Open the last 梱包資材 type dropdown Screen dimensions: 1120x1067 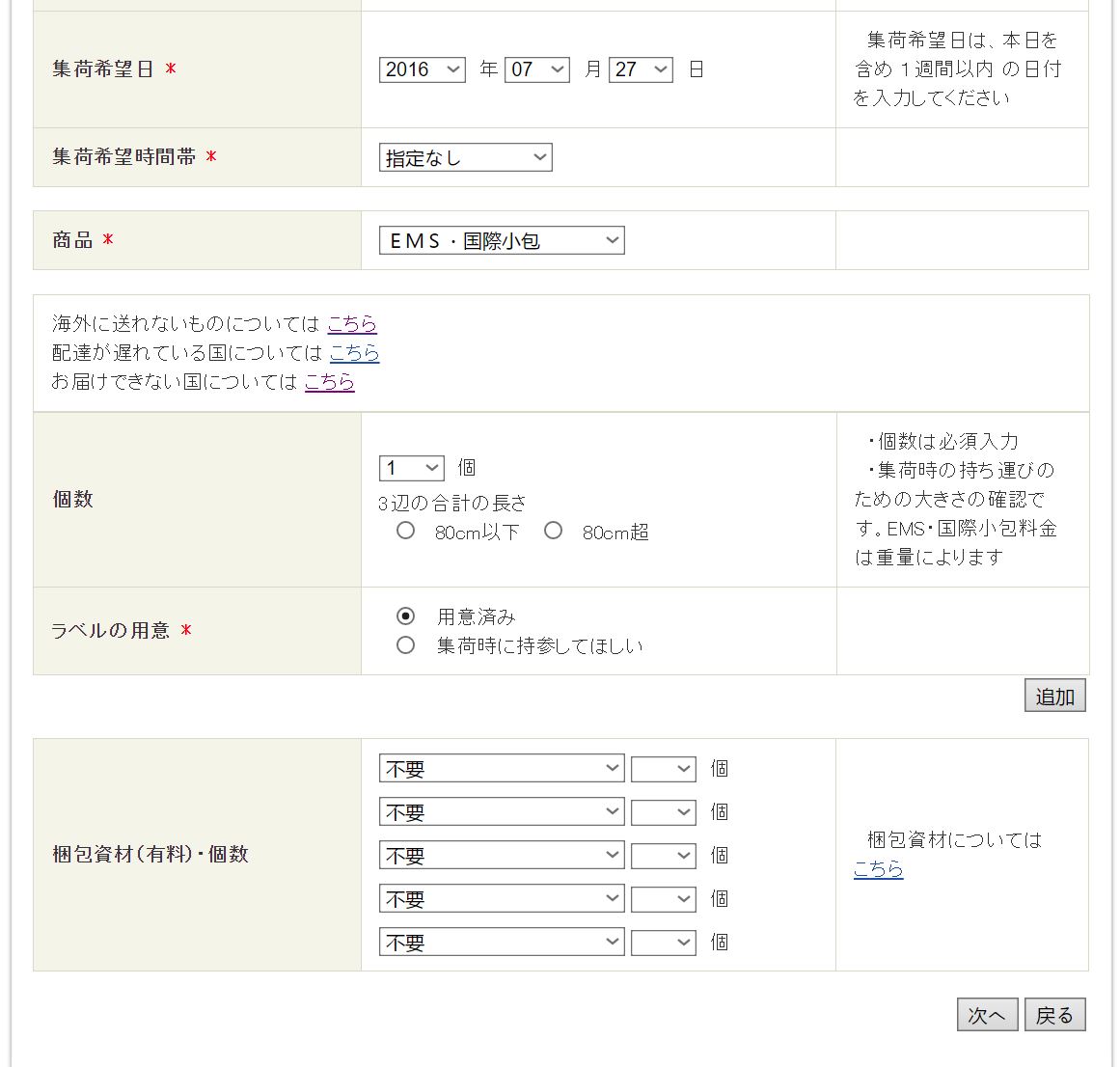tap(502, 943)
